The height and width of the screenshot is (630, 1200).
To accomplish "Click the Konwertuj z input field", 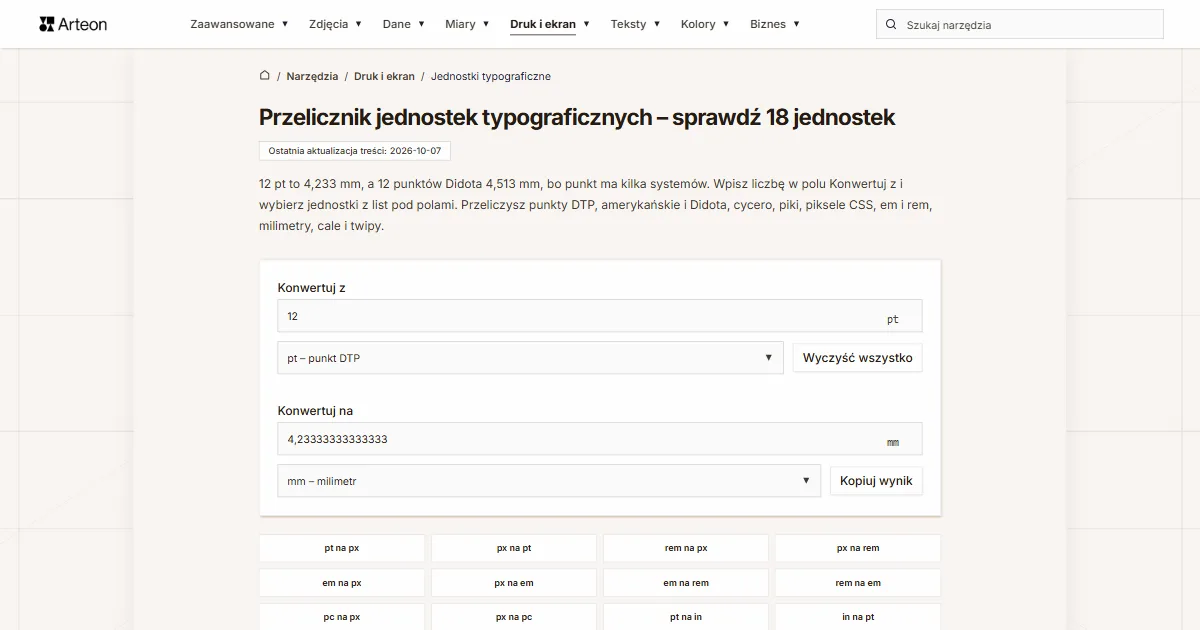I will (600, 316).
